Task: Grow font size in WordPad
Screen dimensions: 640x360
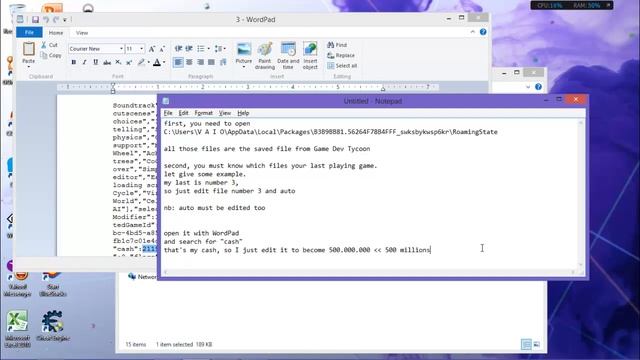Action: pyautogui.click(x=152, y=49)
